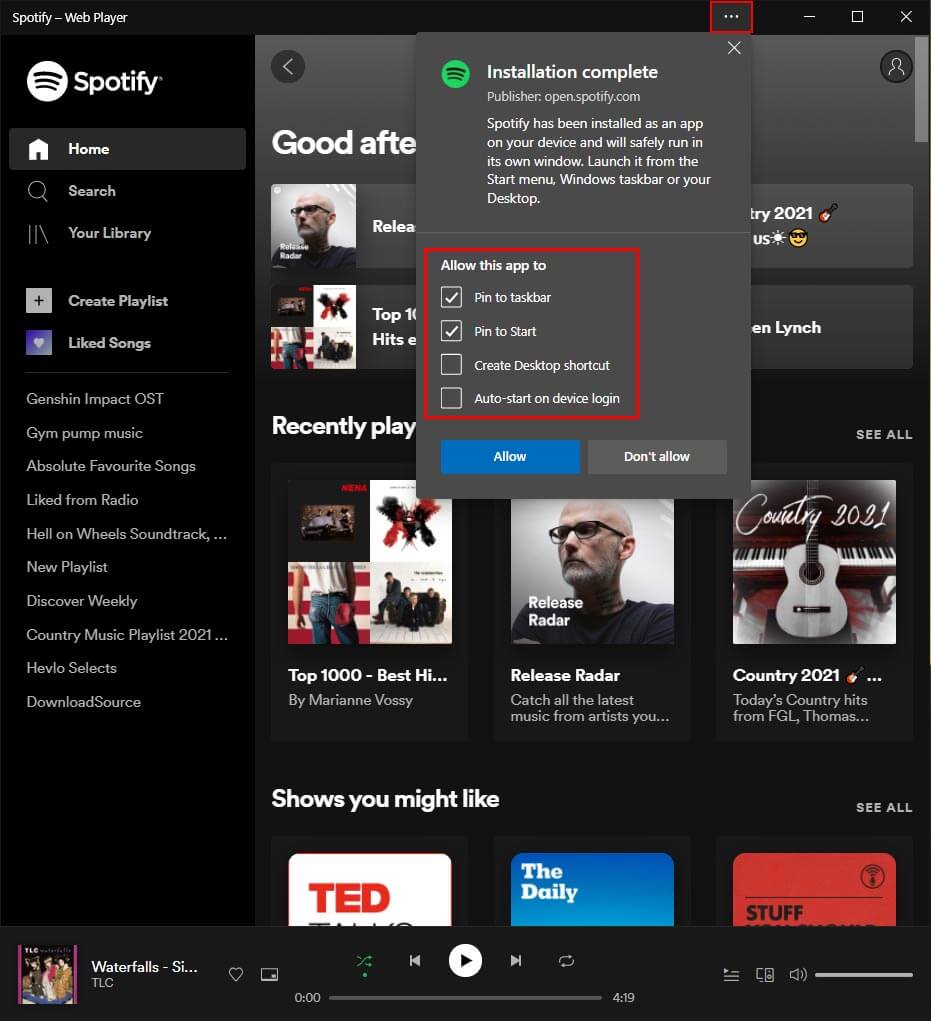Image resolution: width=931 pixels, height=1021 pixels.
Task: Click the Spotify logo in sidebar
Action: [94, 81]
